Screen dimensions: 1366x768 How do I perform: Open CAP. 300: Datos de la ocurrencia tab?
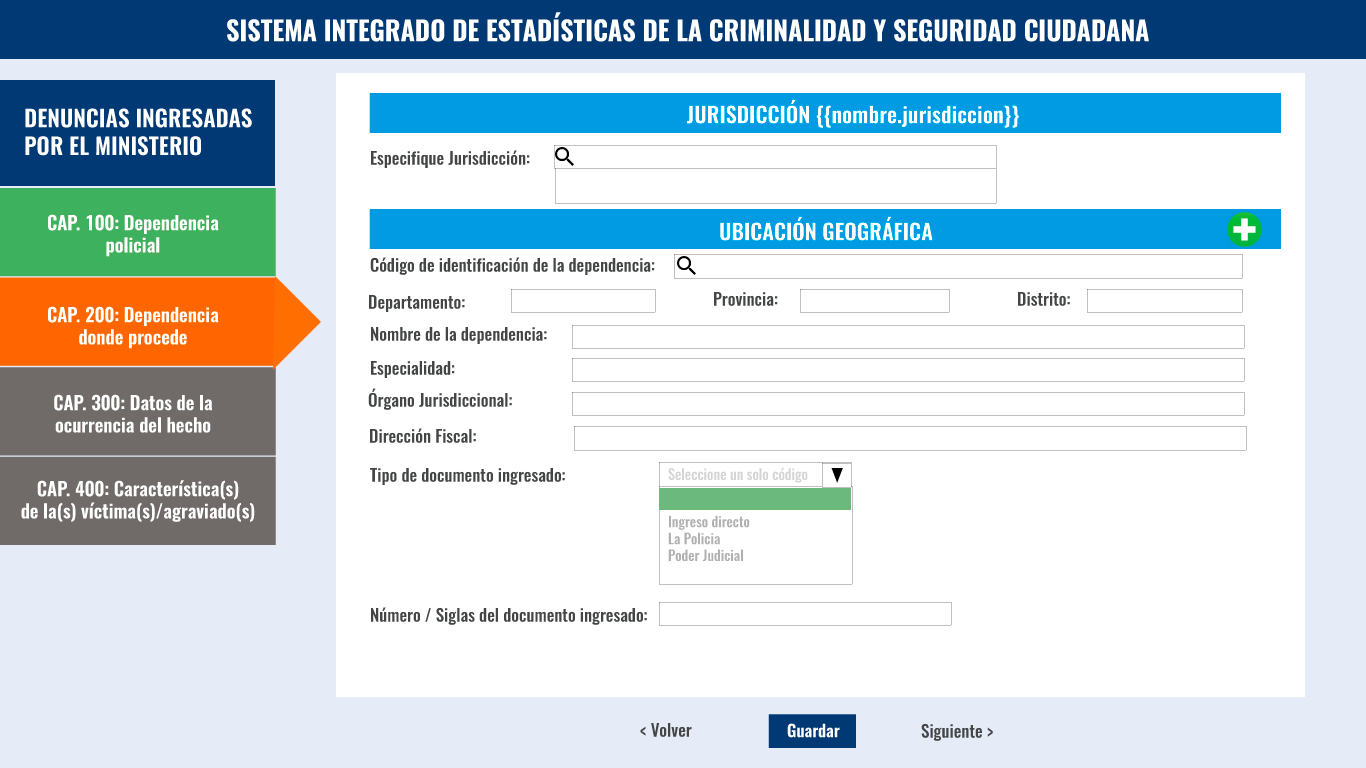[x=138, y=412]
